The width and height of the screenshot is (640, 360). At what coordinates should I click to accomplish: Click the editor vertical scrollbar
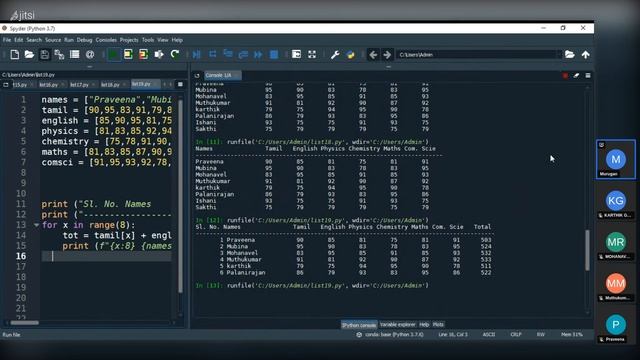180,196
